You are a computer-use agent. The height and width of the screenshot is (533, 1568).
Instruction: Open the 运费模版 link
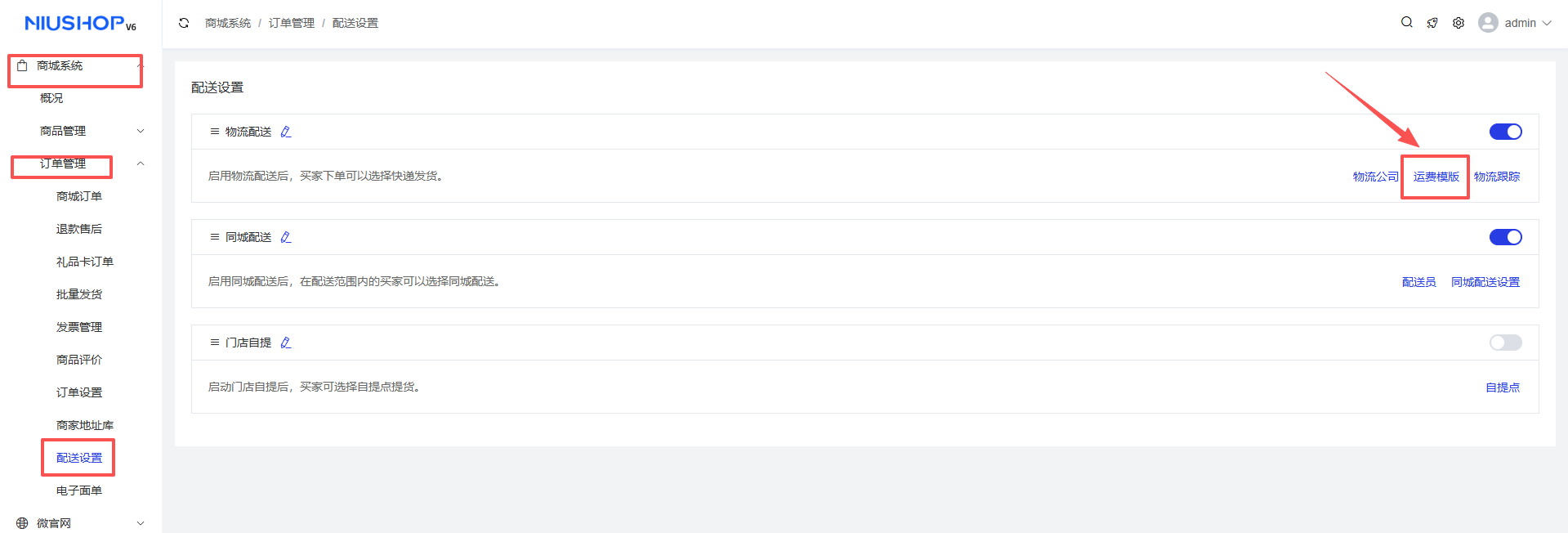(x=1436, y=177)
